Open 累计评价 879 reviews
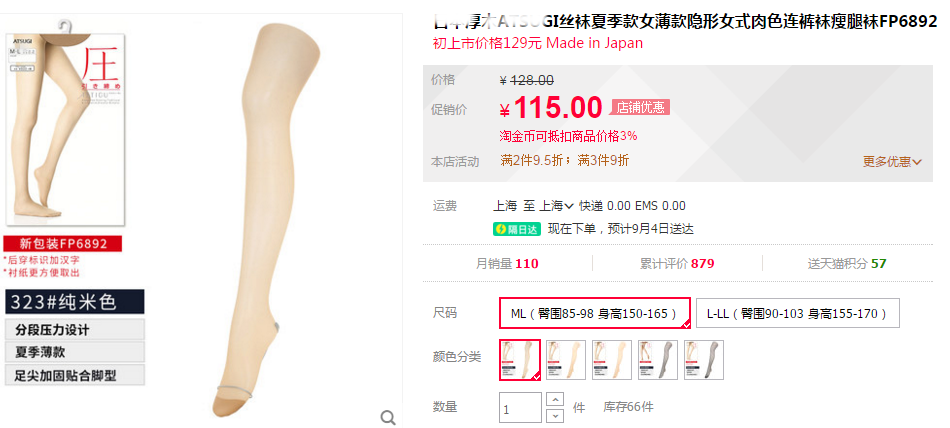 677,264
